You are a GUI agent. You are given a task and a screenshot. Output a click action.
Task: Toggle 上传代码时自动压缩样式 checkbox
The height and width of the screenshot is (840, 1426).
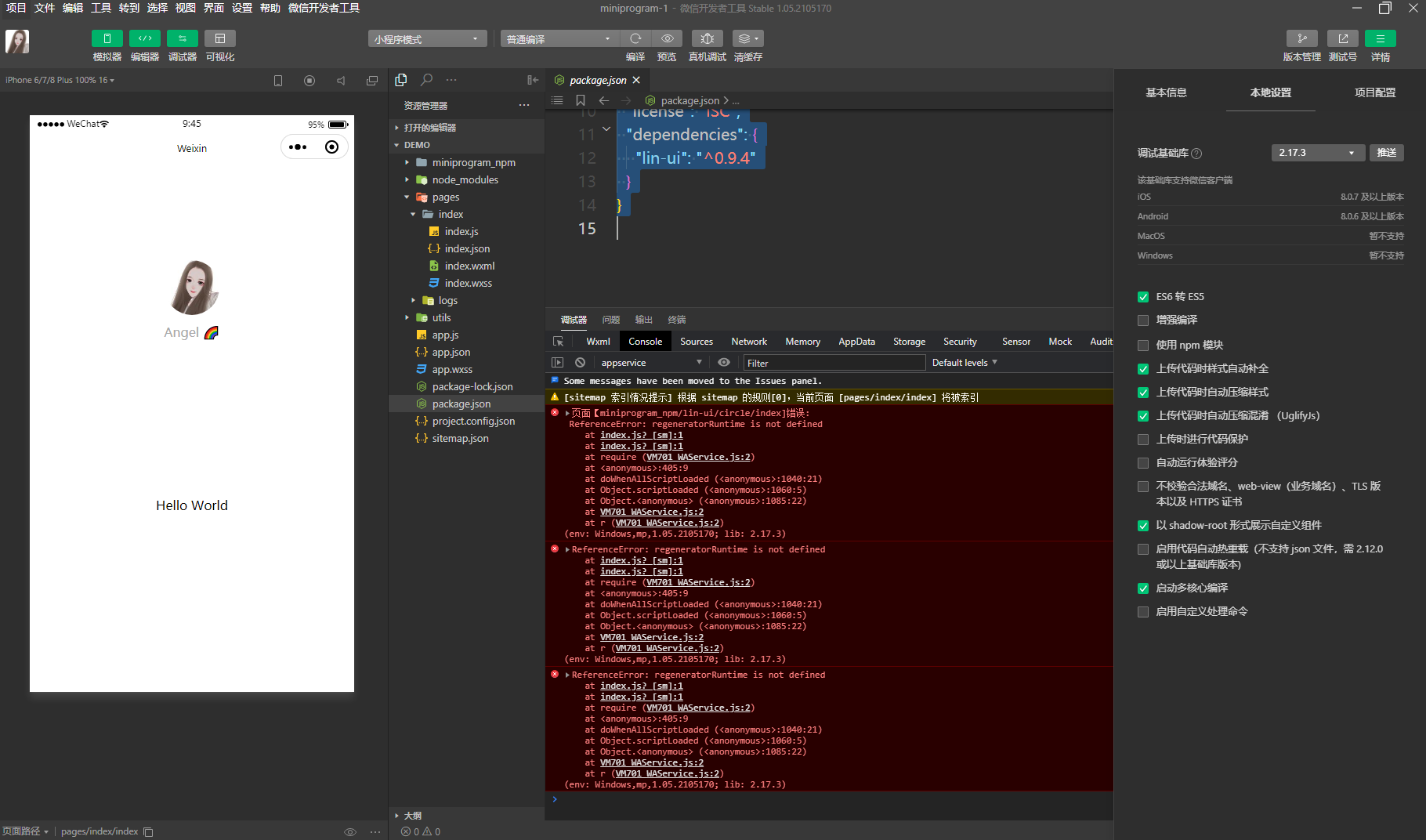[1143, 393]
